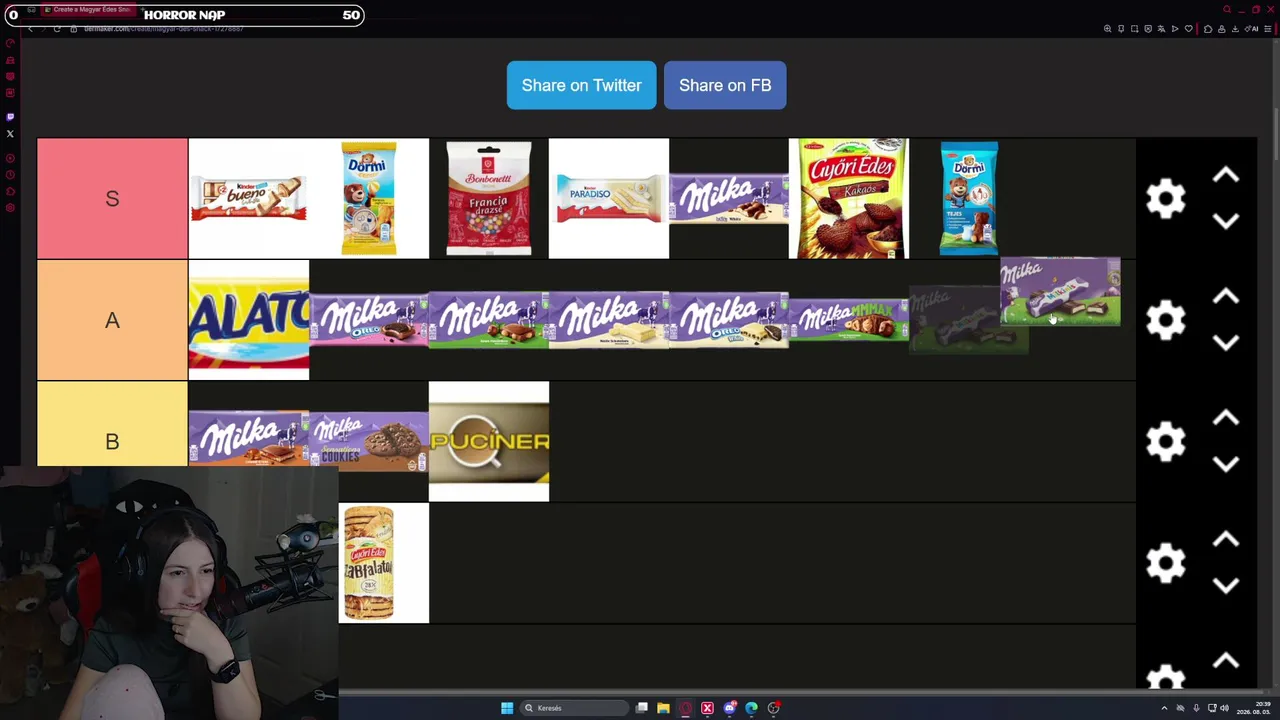Click the snapshot selection icon
Viewport: 1280px width, 720px height.
pyautogui.click(x=1134, y=29)
